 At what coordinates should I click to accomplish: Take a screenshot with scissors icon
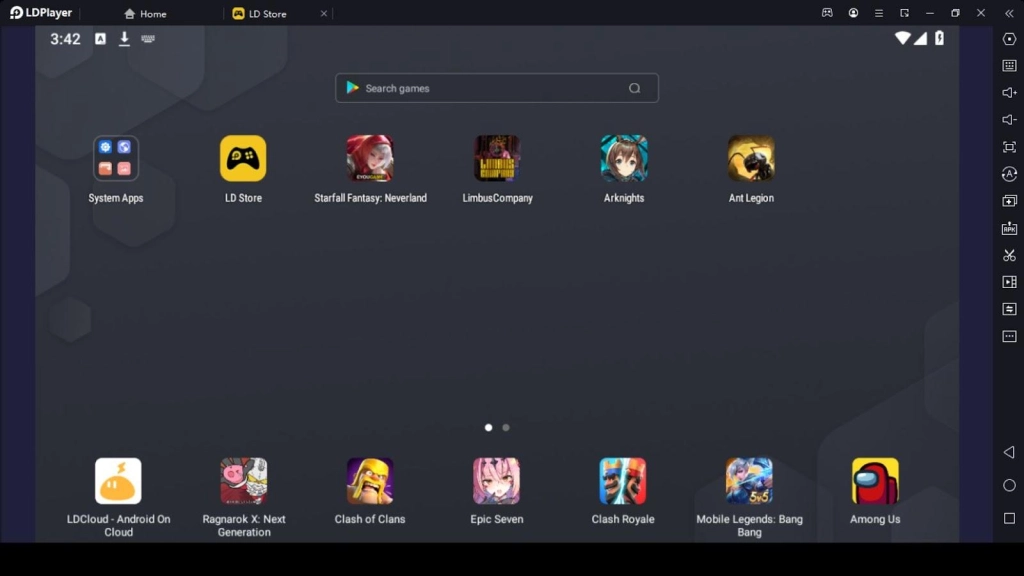pyautogui.click(x=1009, y=255)
